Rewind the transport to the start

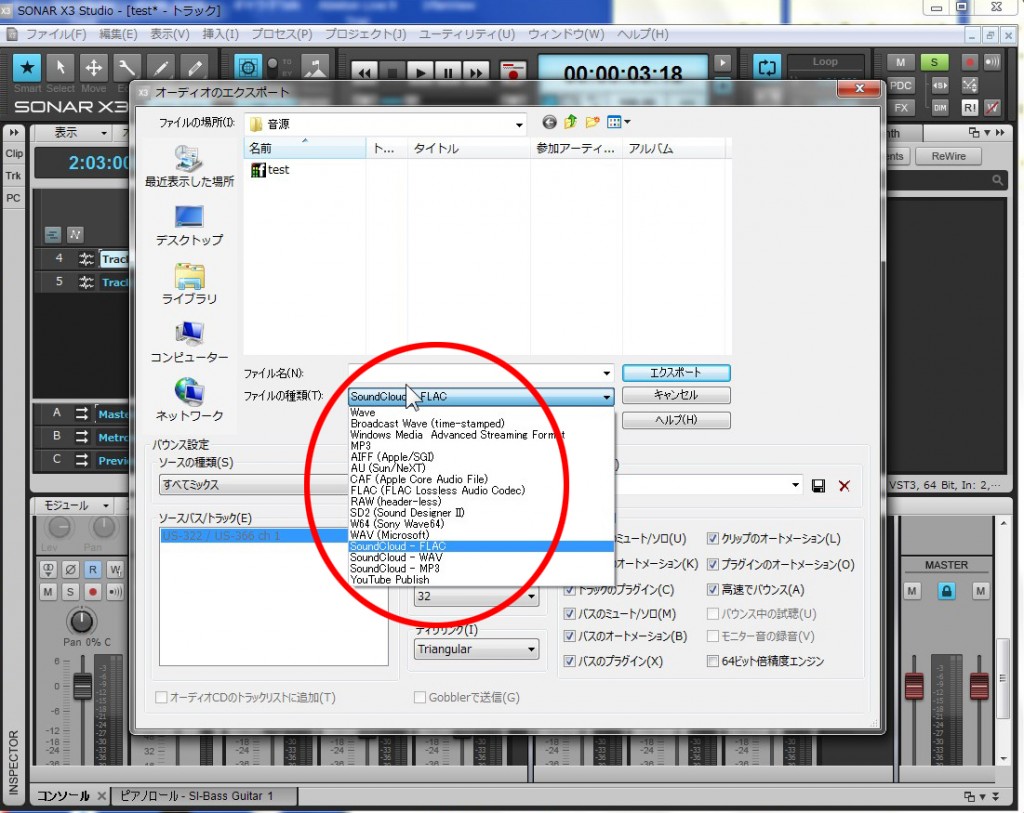click(364, 72)
